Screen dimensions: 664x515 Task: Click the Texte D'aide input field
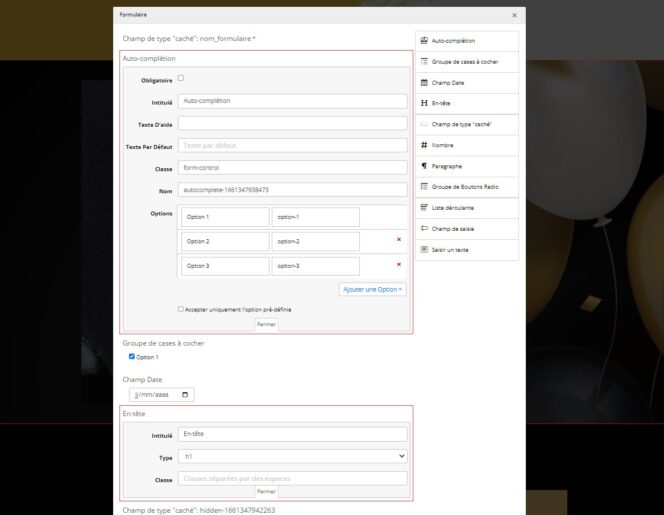click(x=293, y=123)
